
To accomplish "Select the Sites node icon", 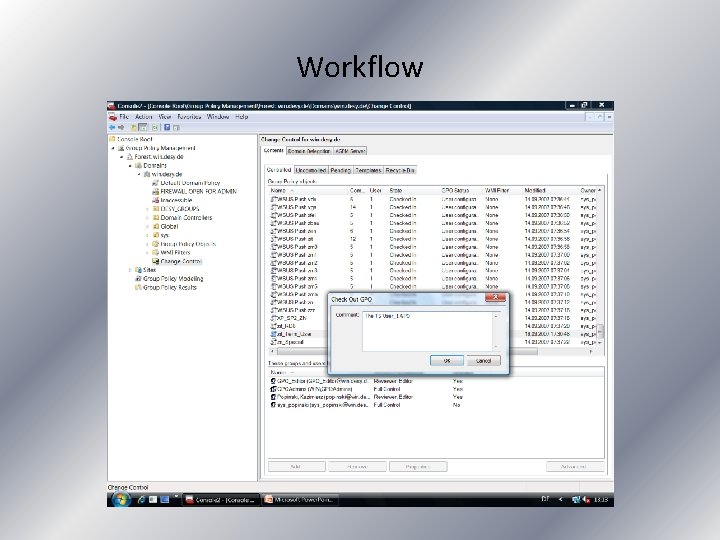I will pos(138,270).
